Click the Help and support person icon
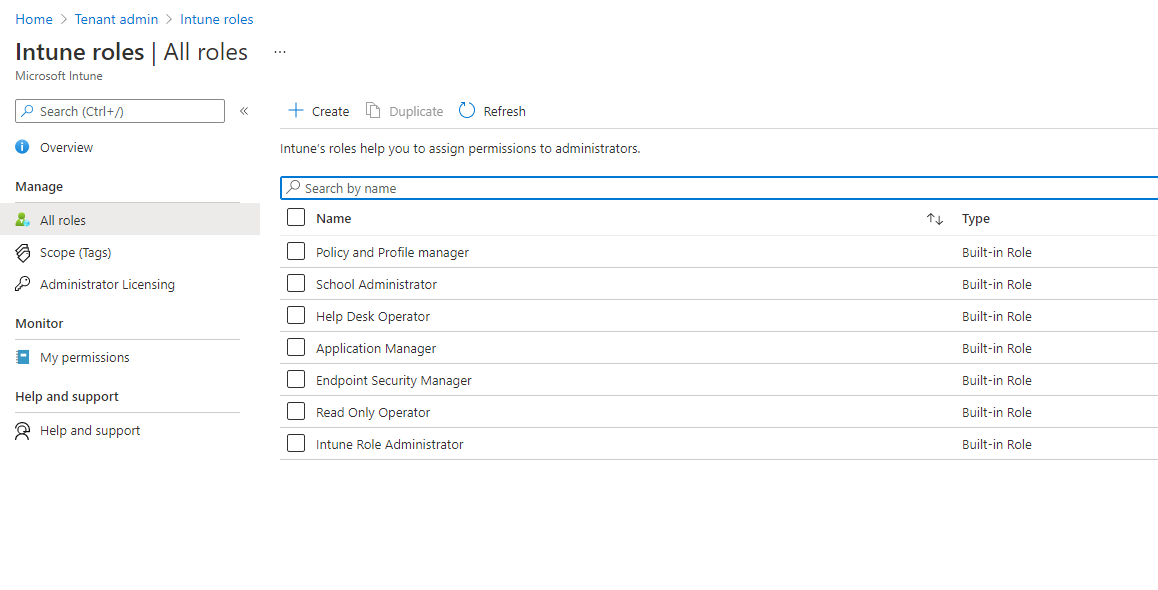The width and height of the screenshot is (1158, 590). 23,431
